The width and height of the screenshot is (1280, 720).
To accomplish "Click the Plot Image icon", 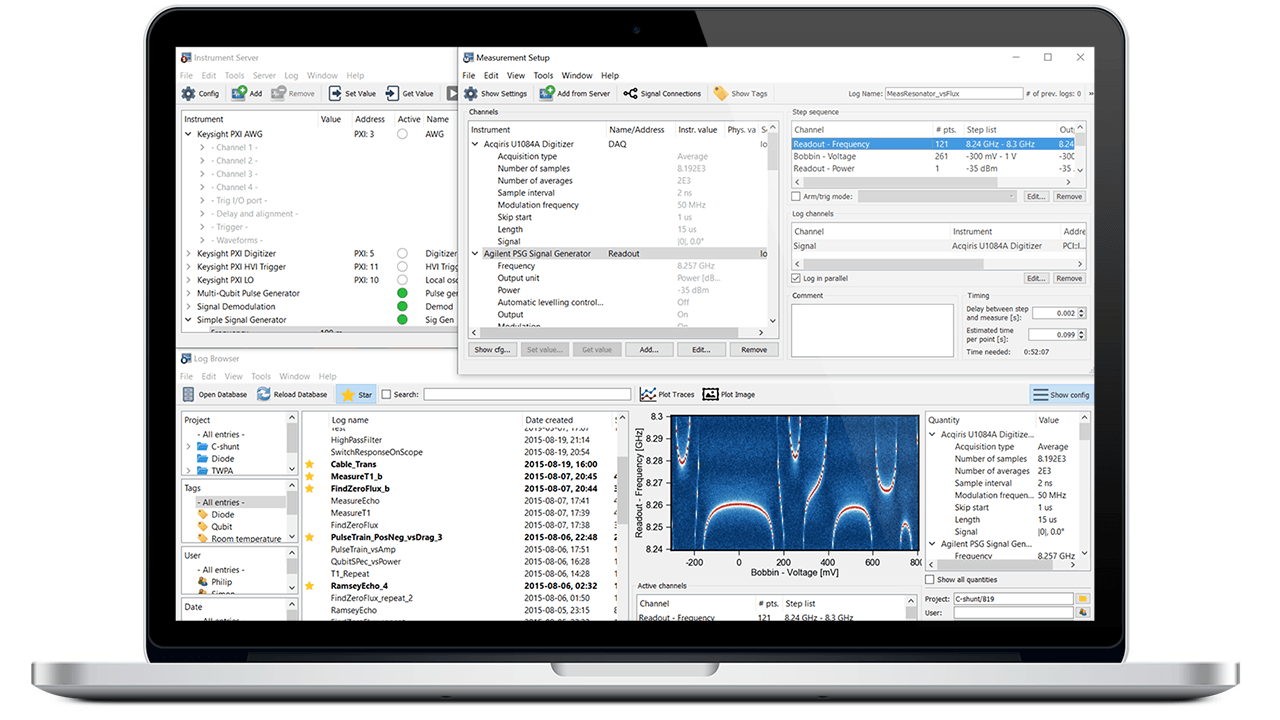I will 711,394.
